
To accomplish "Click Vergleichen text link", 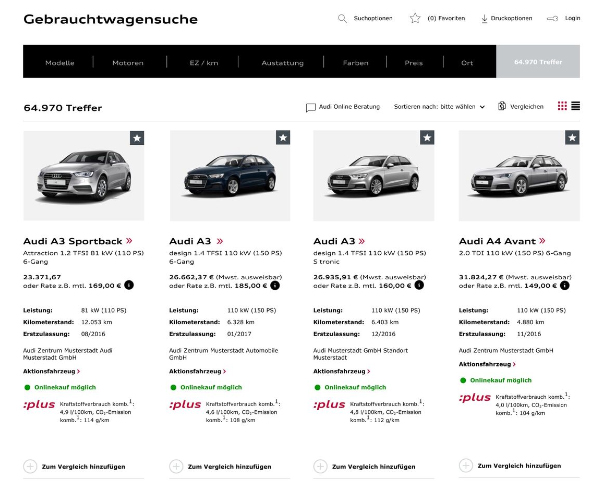I will 527,107.
